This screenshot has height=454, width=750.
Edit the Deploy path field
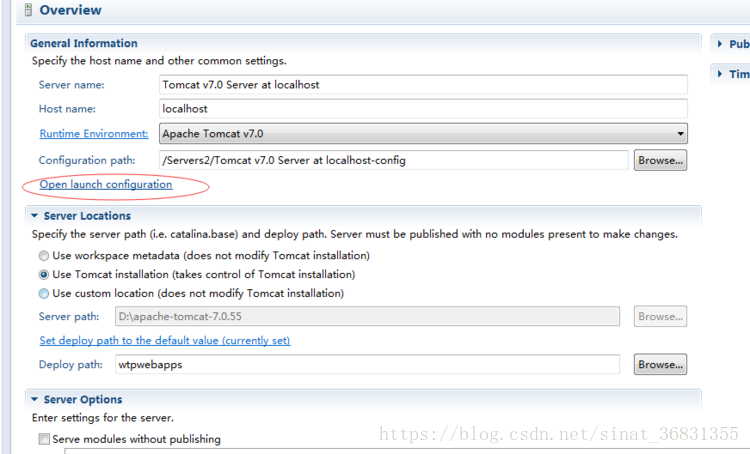(x=367, y=365)
